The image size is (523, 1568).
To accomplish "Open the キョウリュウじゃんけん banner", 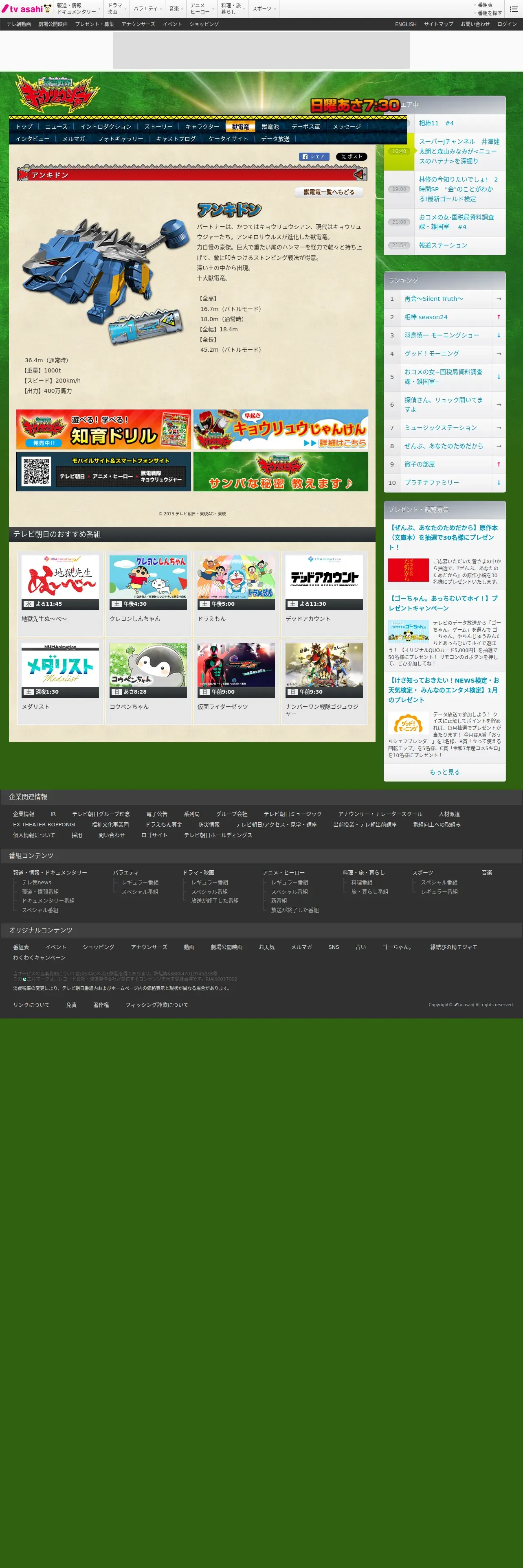I will (x=281, y=429).
